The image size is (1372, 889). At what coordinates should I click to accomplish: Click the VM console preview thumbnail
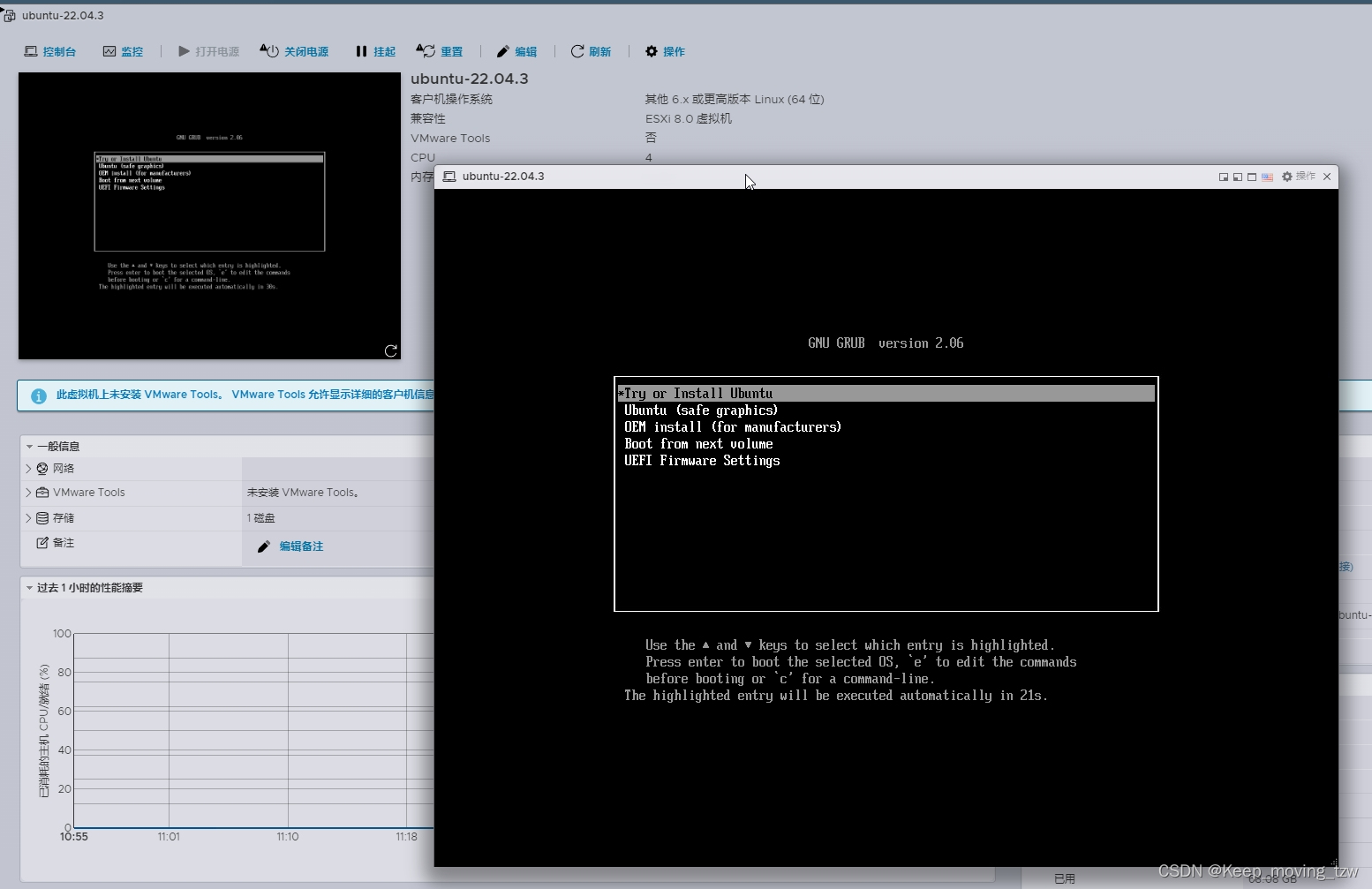209,215
